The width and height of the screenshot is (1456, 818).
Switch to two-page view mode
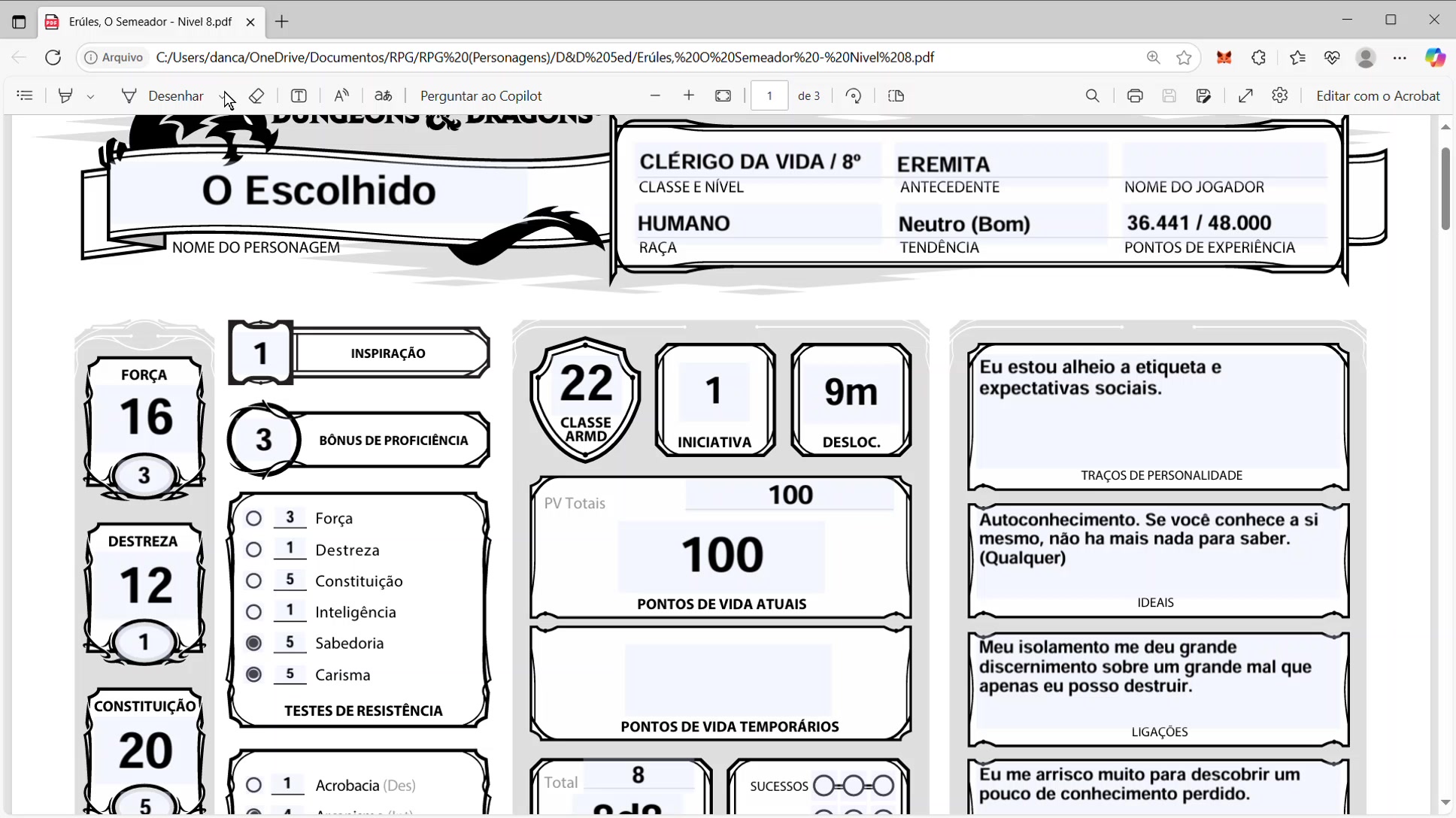coord(896,95)
